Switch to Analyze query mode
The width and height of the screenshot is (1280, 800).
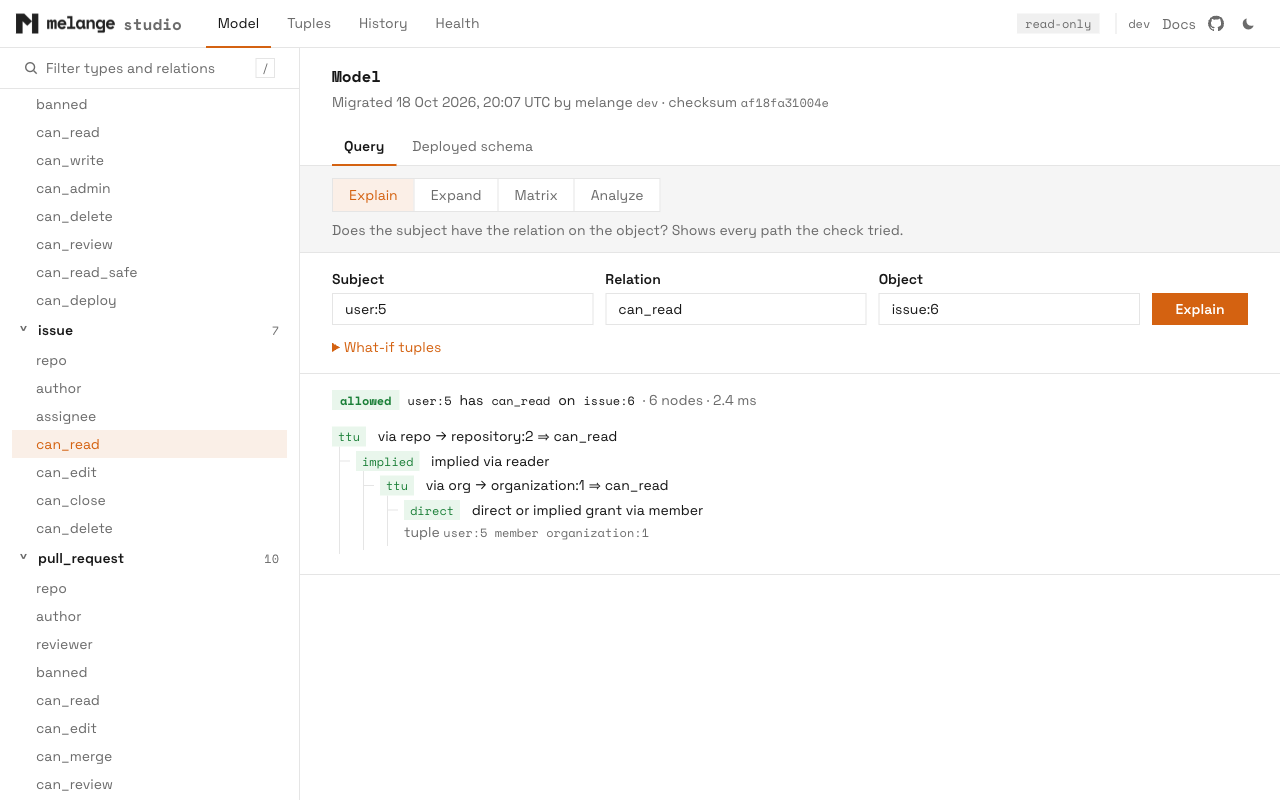point(617,195)
